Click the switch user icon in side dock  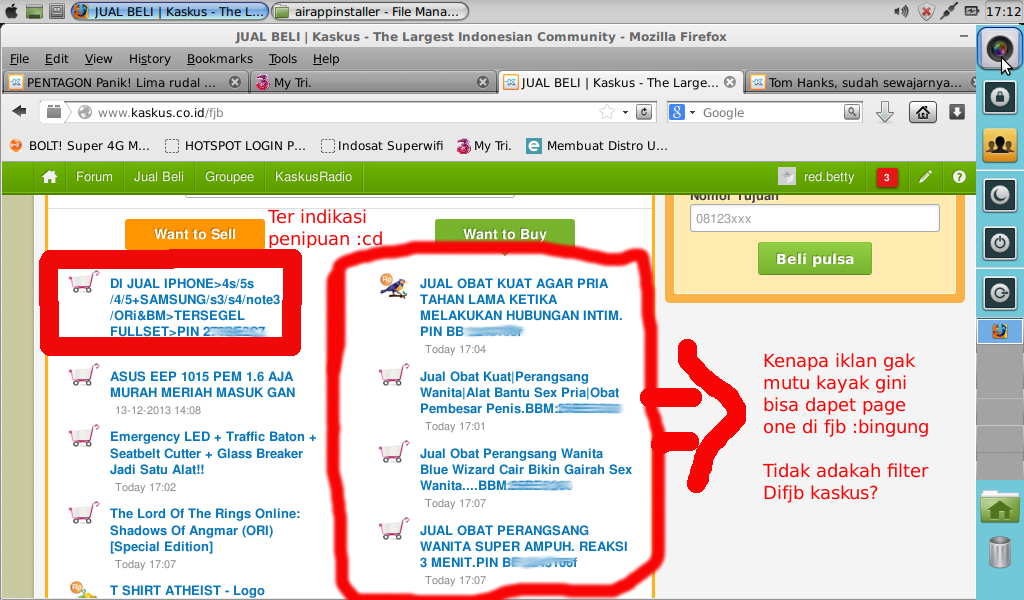(999, 145)
